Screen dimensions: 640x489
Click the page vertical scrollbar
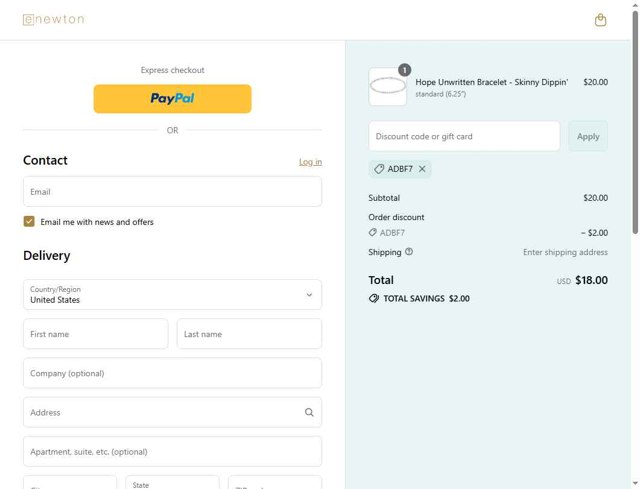[x=635, y=122]
